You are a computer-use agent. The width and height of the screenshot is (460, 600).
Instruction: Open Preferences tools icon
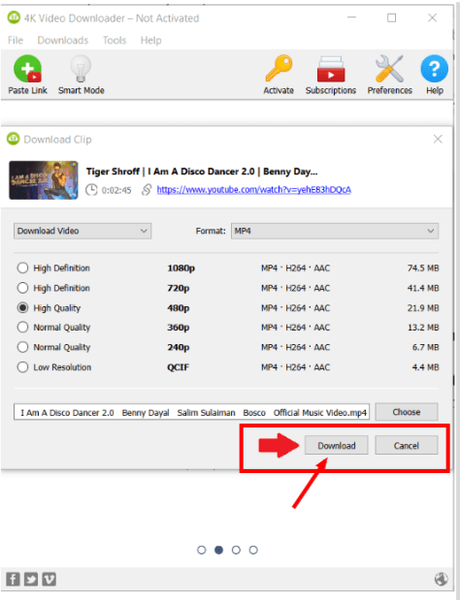(389, 69)
